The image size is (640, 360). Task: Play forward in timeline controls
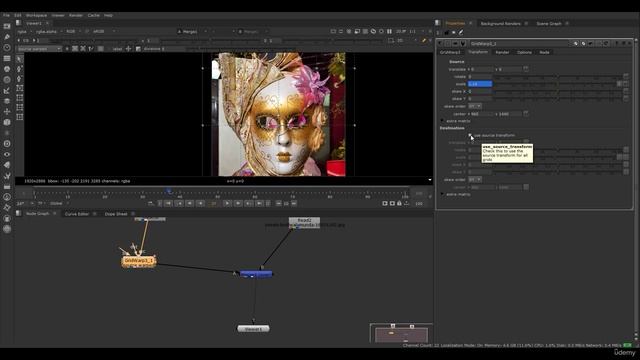pyautogui.click(x=227, y=203)
